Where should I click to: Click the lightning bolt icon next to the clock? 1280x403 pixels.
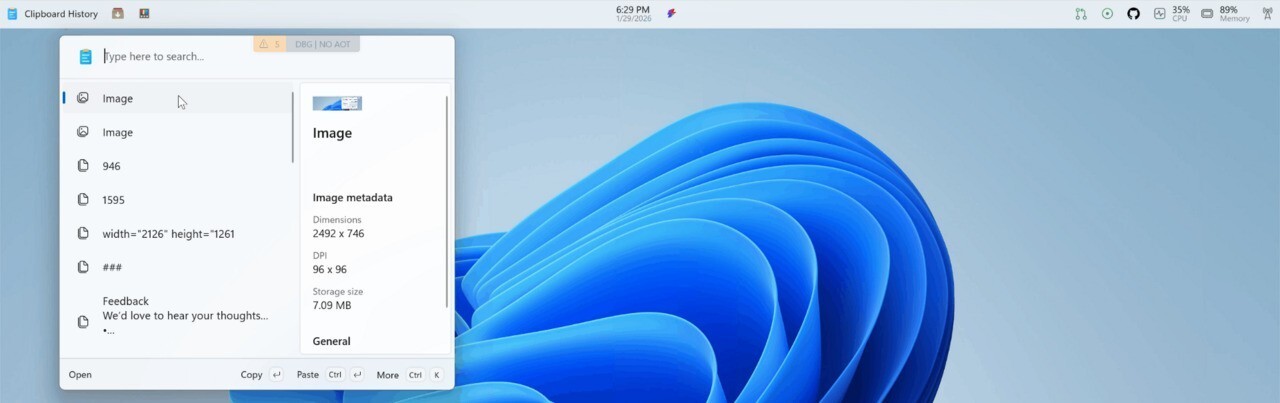coord(672,14)
